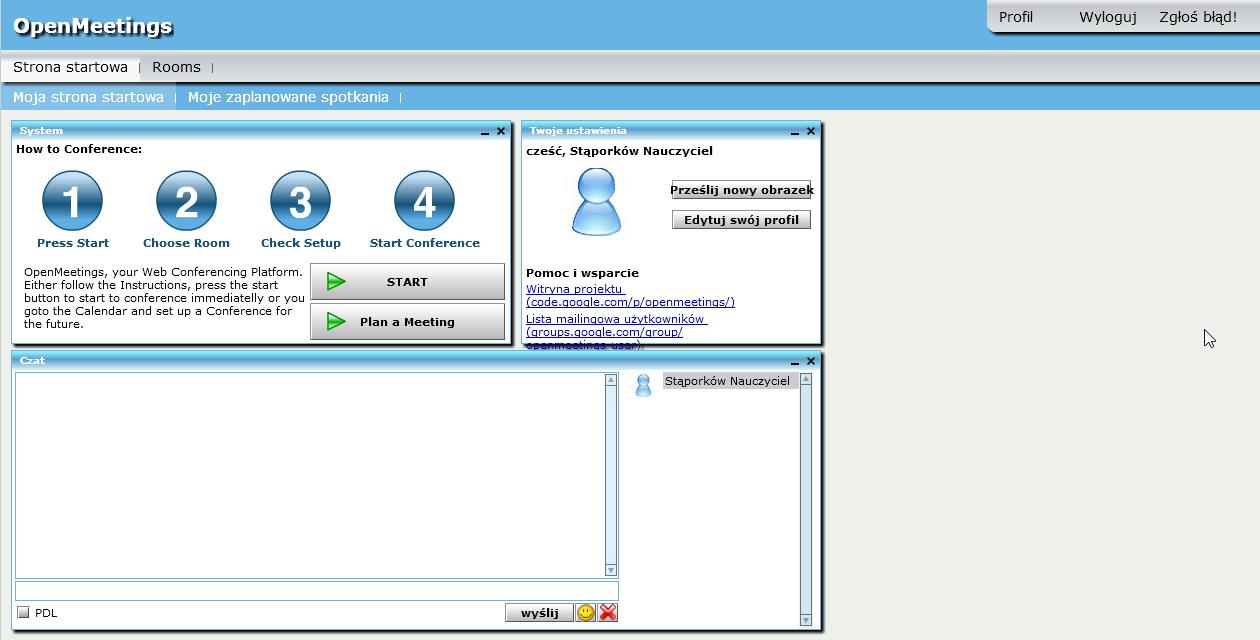Viewport: 1260px width, 640px height.
Task: Switch to Moje zaplanowane spotkania tab
Action: tap(288, 97)
